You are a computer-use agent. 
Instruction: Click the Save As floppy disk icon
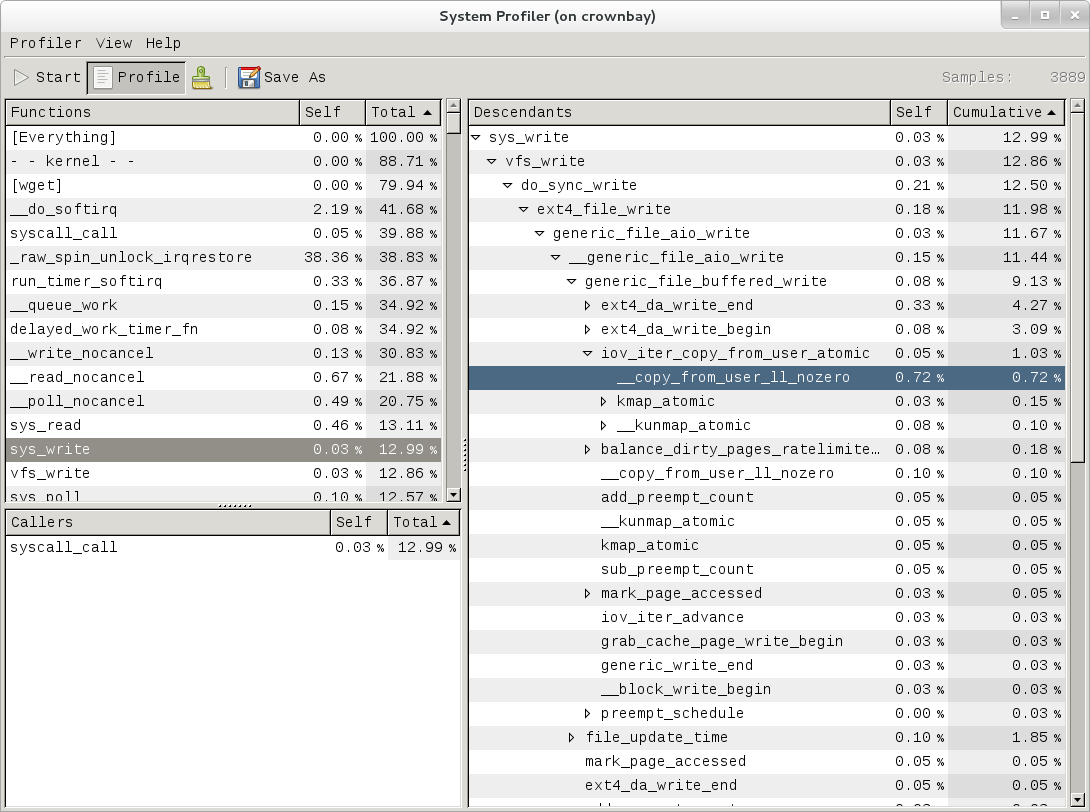[x=247, y=77]
